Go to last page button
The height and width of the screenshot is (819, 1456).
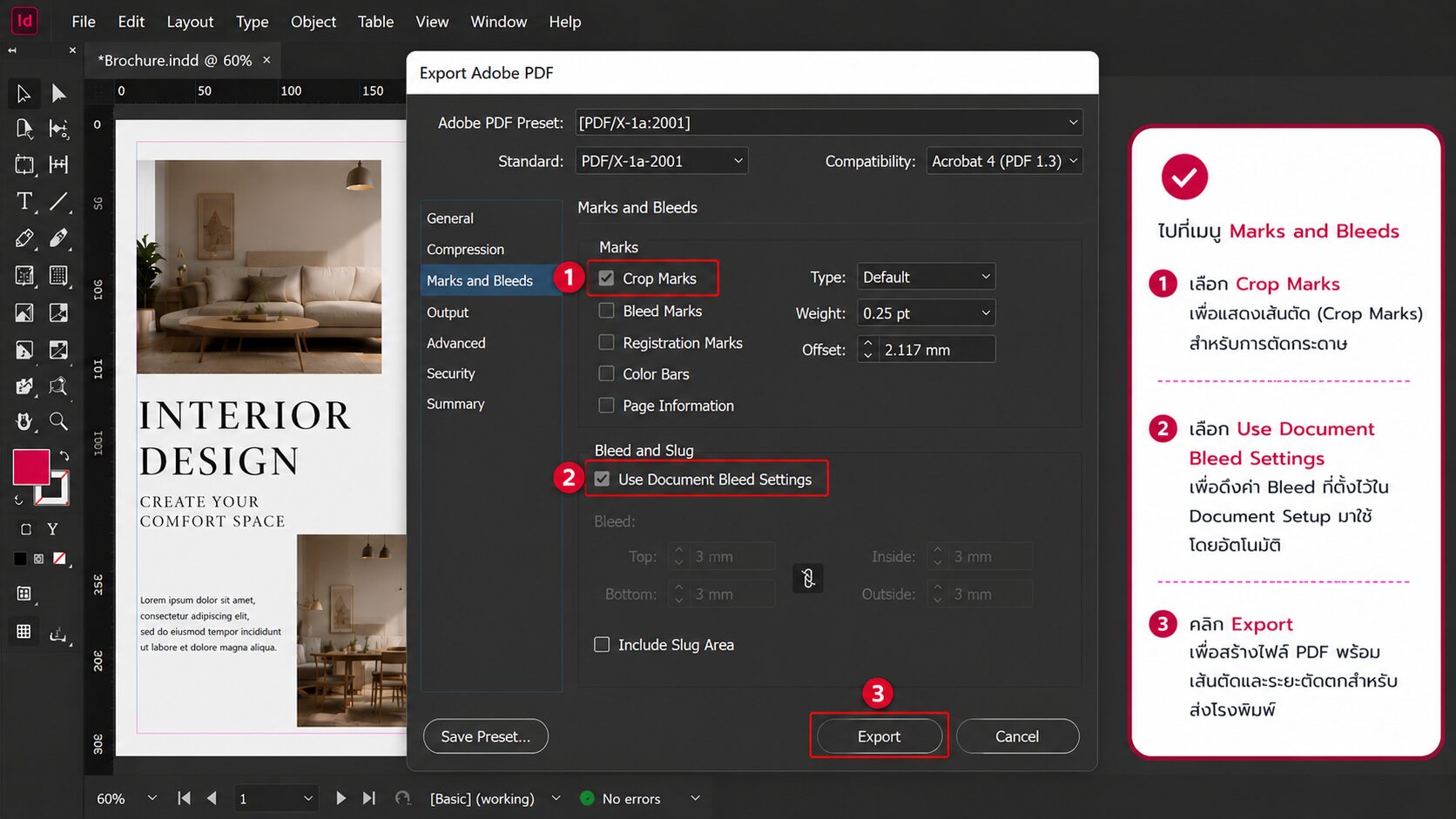(x=369, y=798)
